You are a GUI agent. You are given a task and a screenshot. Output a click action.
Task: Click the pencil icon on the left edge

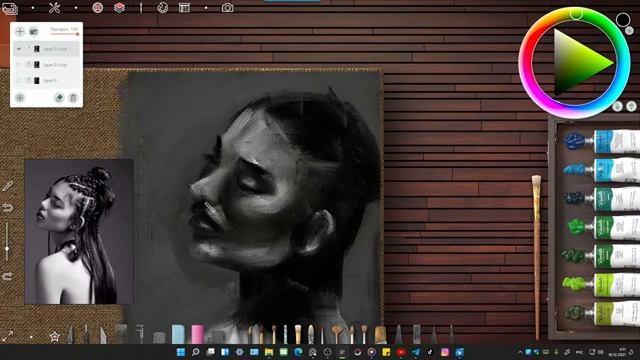click(7, 186)
